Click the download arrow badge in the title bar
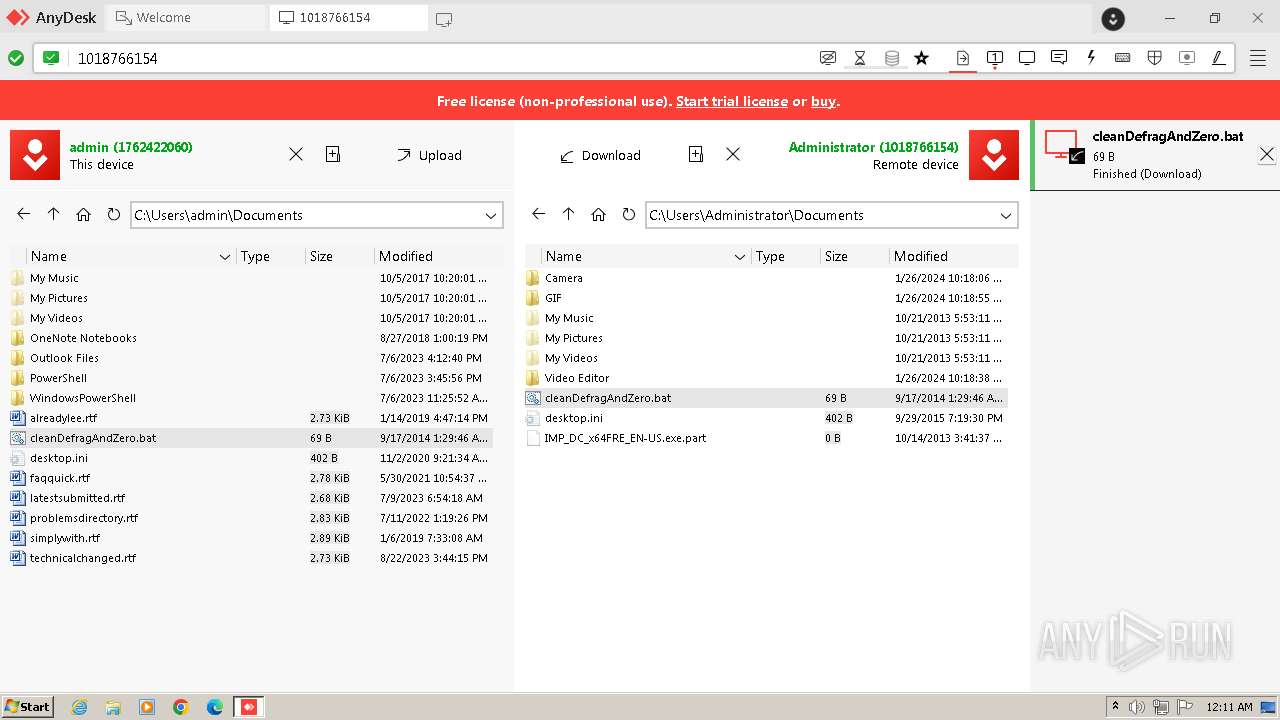Viewport: 1280px width, 720px height. 1113,19
